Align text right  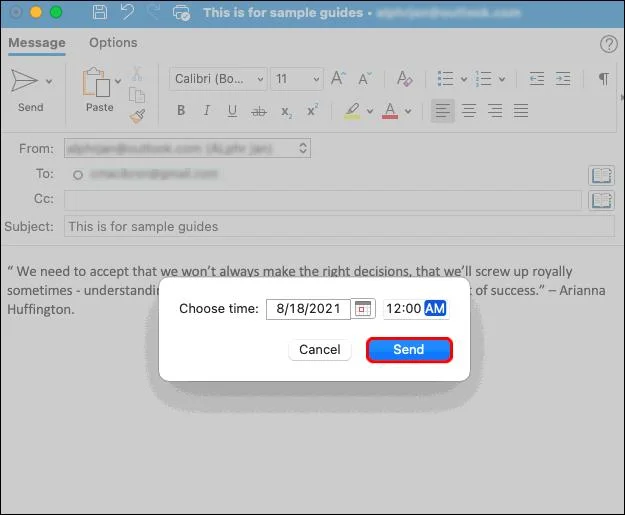coord(495,110)
